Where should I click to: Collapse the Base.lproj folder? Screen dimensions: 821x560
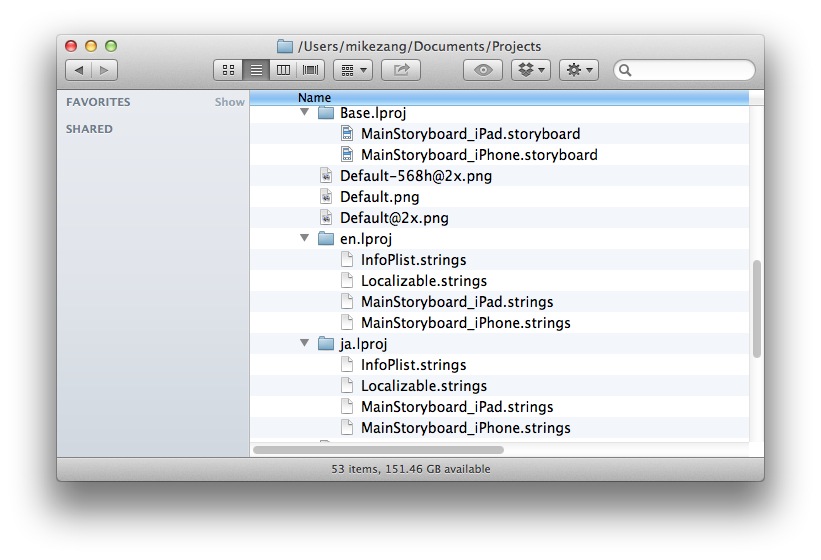coord(304,112)
